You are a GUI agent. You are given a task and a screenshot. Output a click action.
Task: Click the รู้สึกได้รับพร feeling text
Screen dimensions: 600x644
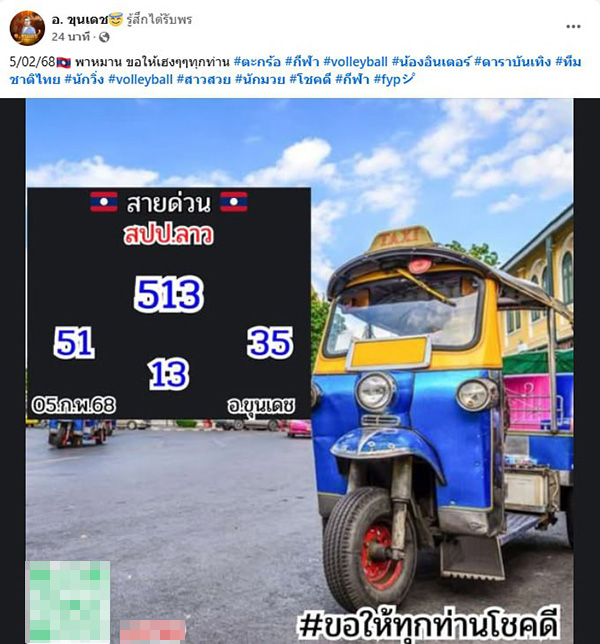click(x=159, y=19)
